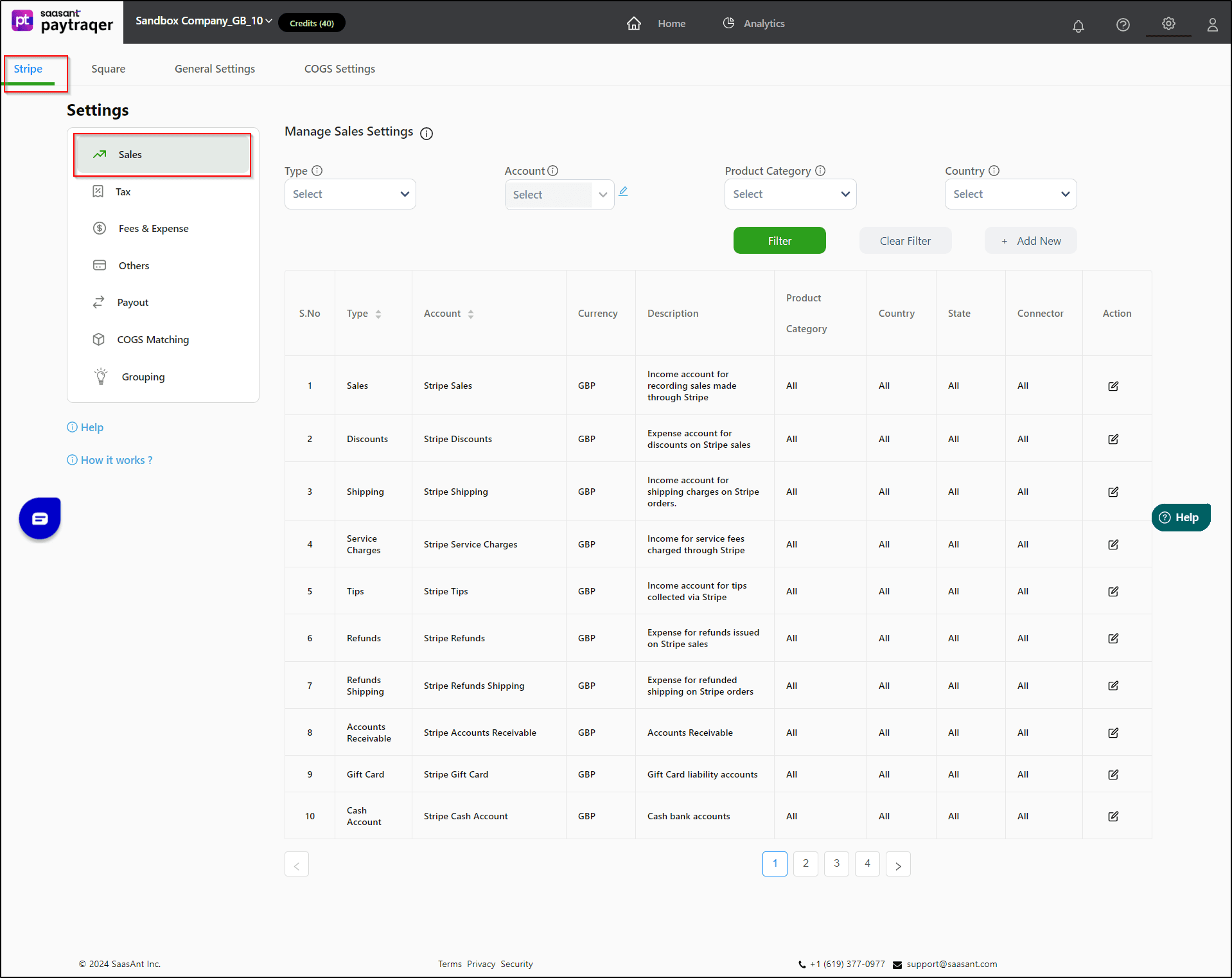Edit the Stripe Shipping row

click(1113, 492)
